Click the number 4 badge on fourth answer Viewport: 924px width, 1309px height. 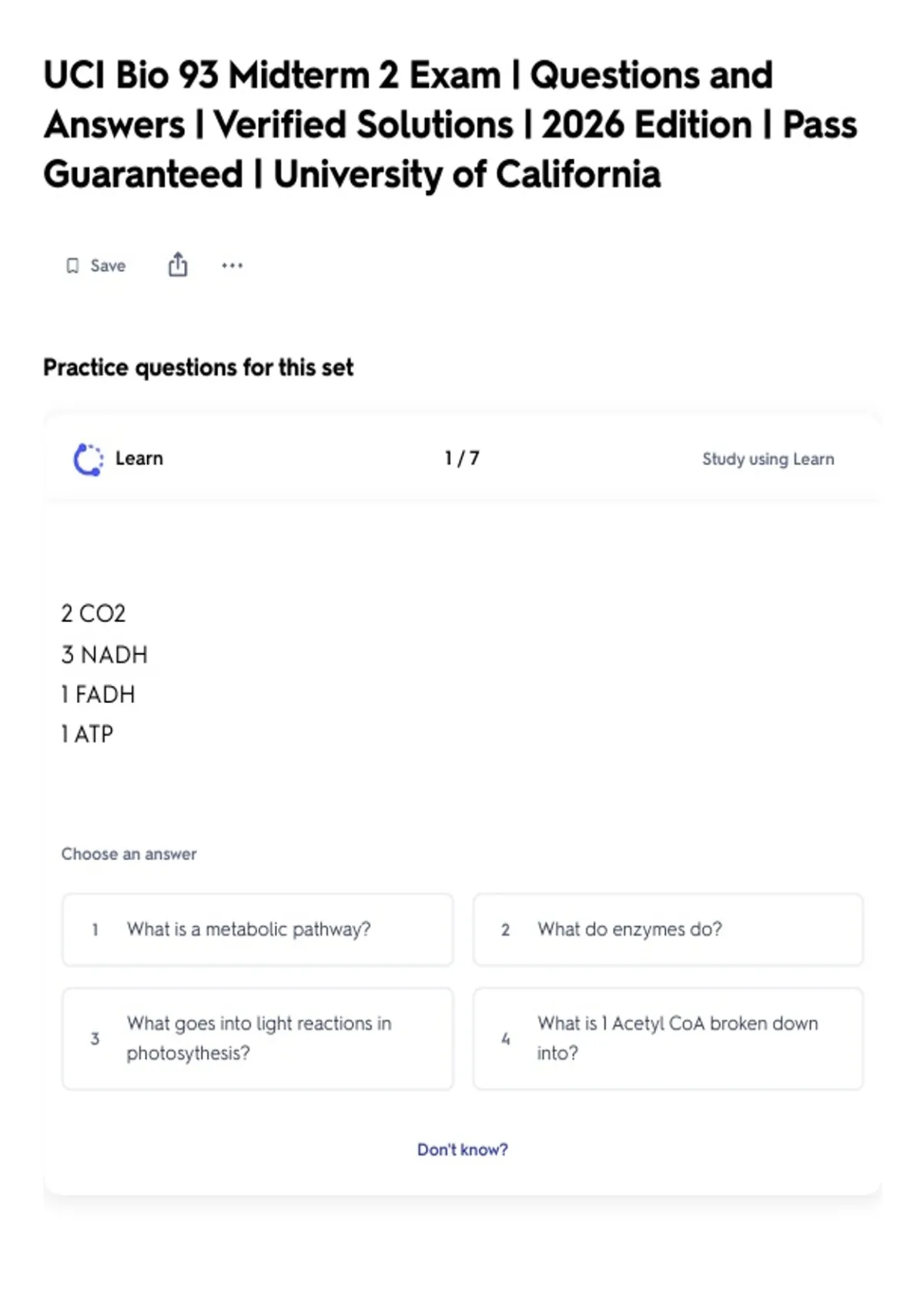[x=505, y=1039]
